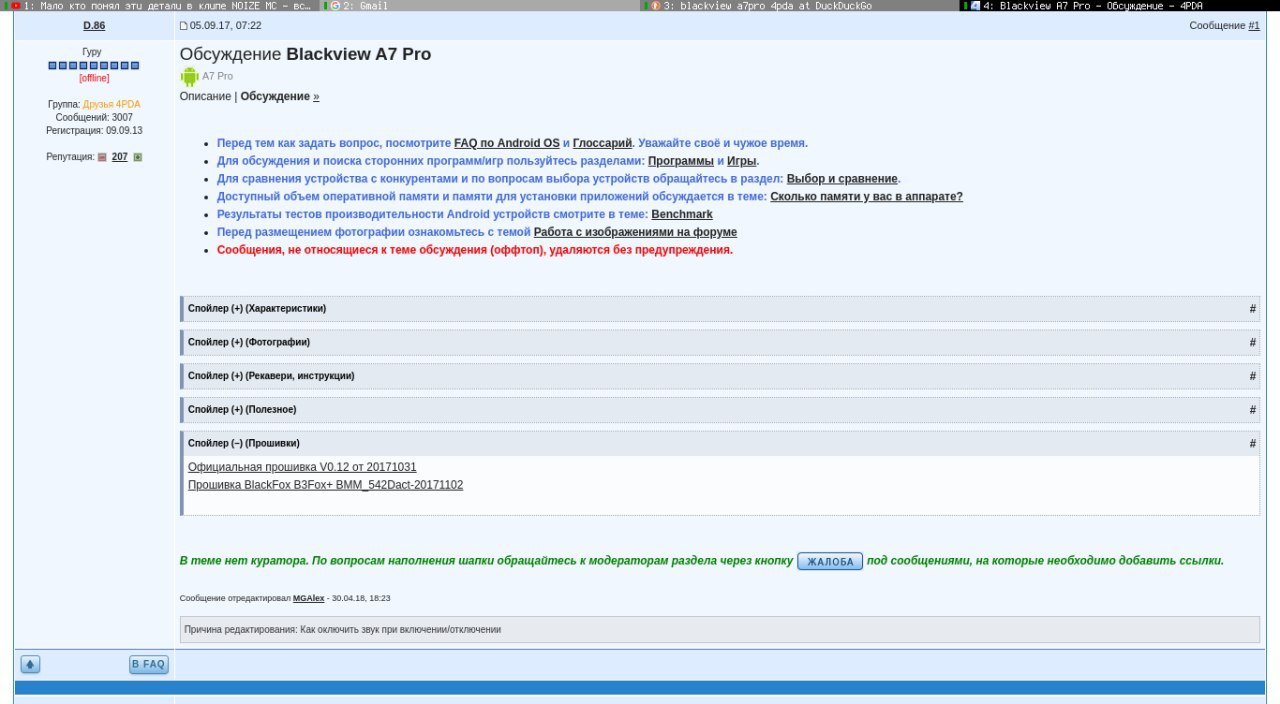Switch to the DuckDuckGo blackview a7pro tab
Screen dimensions: 1280x704
800,5
